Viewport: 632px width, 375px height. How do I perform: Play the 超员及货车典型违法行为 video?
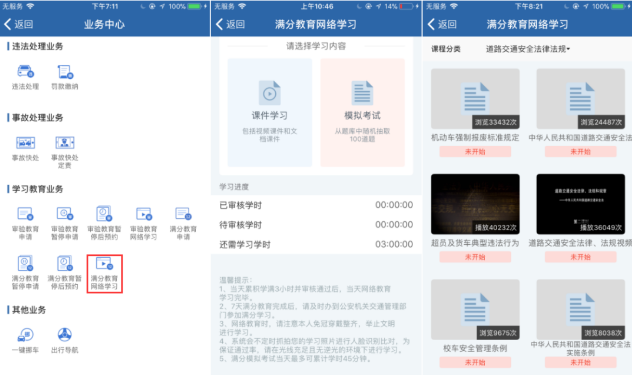coord(475,204)
